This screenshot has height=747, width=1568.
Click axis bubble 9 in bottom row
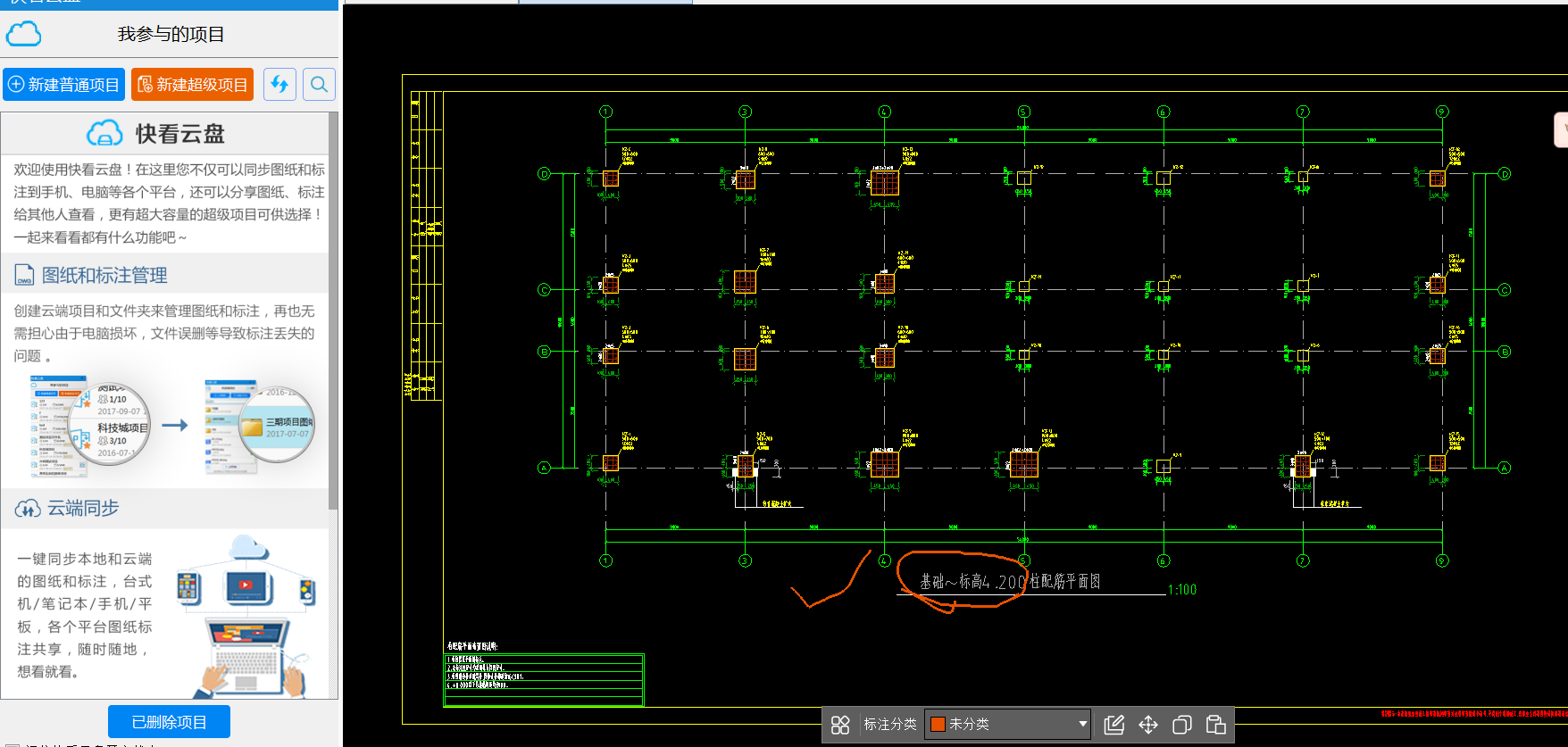click(1442, 560)
